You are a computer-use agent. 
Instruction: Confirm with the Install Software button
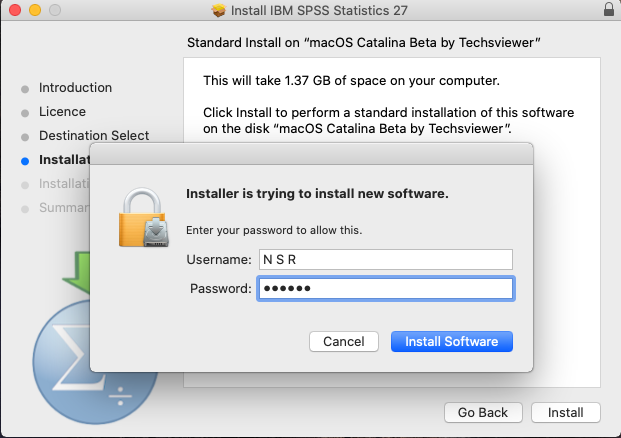(451, 342)
